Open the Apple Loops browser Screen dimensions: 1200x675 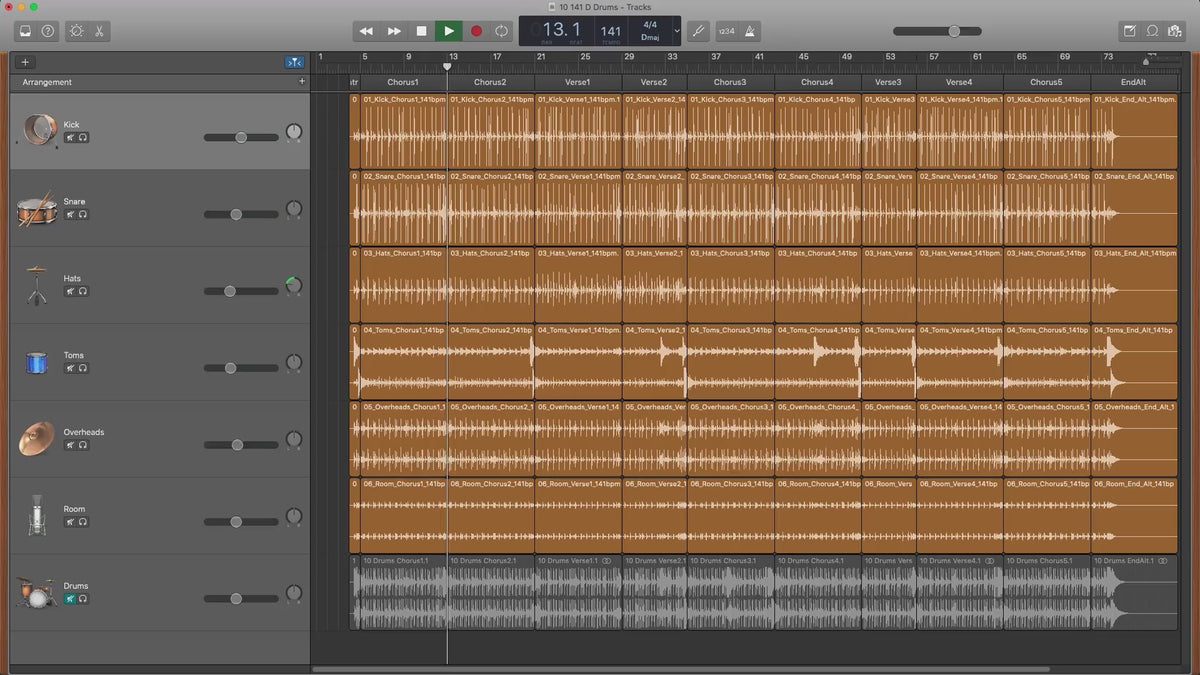[1152, 31]
